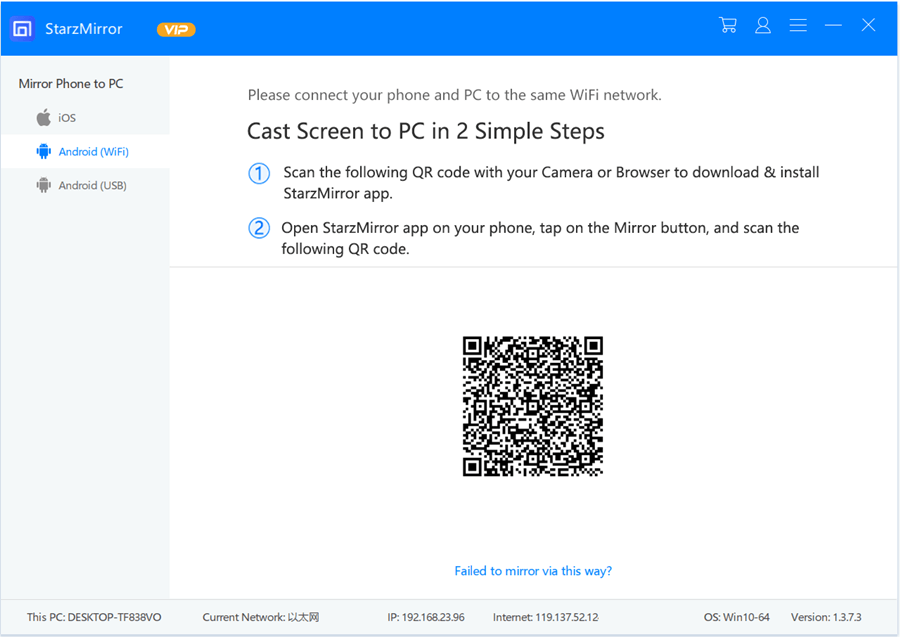Click the WiFi network connection notice
Viewport: 900px width, 637px height.
click(455, 95)
